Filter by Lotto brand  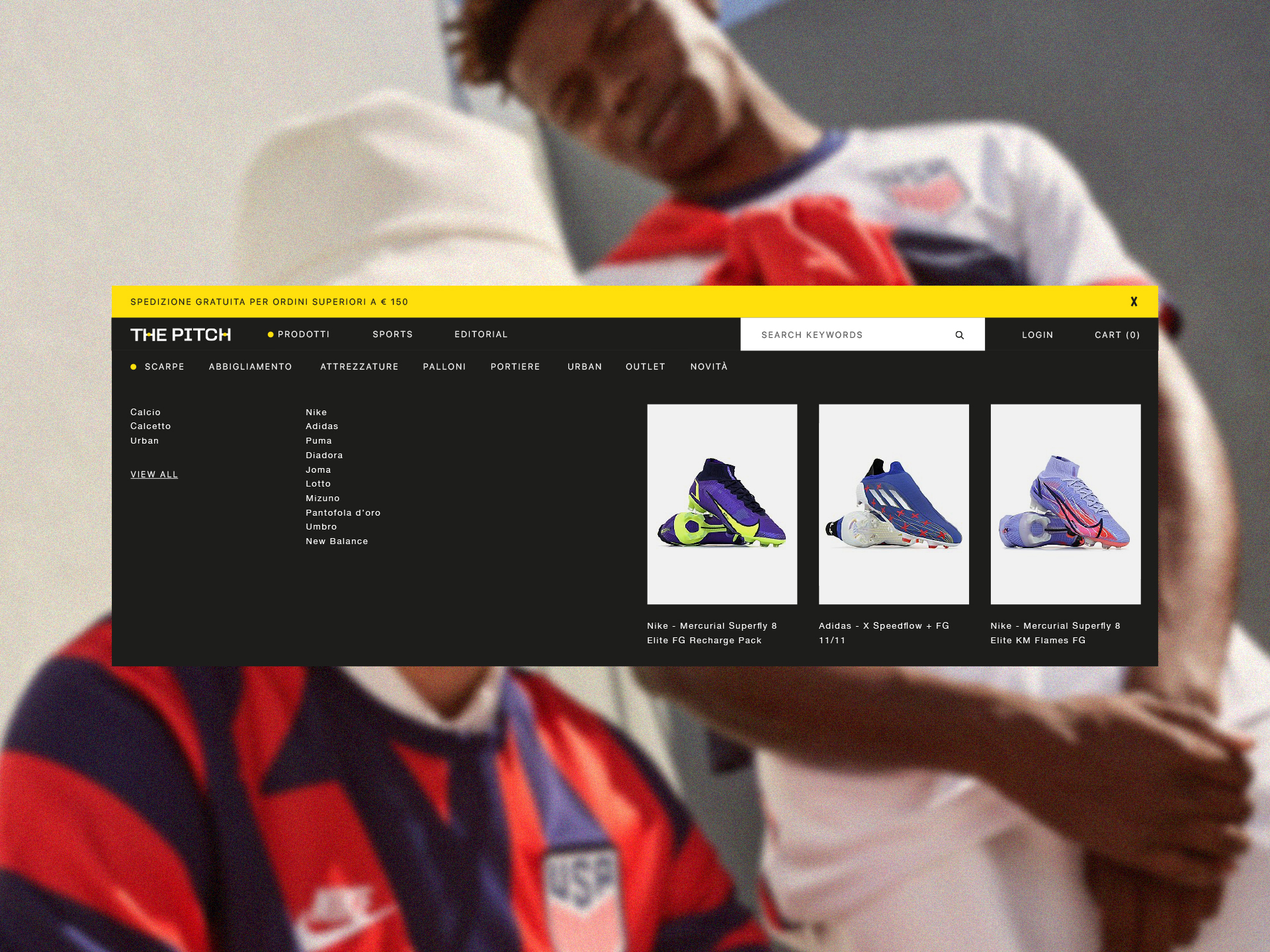[x=318, y=484]
